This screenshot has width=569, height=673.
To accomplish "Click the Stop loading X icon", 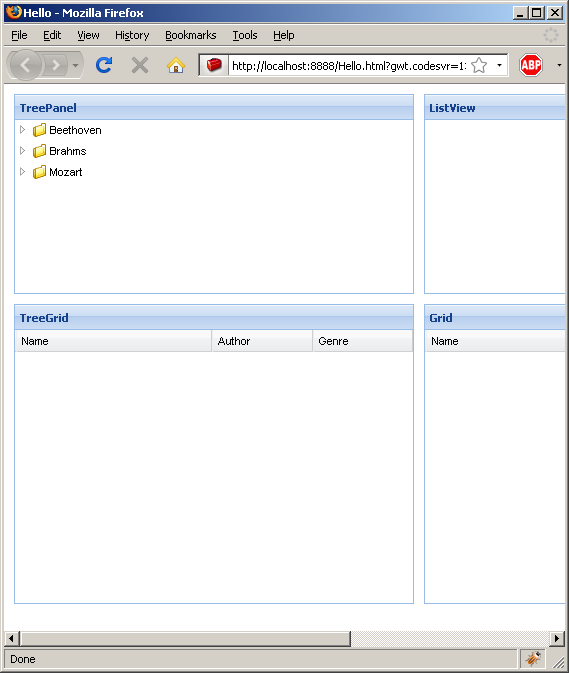I will click(x=140, y=65).
